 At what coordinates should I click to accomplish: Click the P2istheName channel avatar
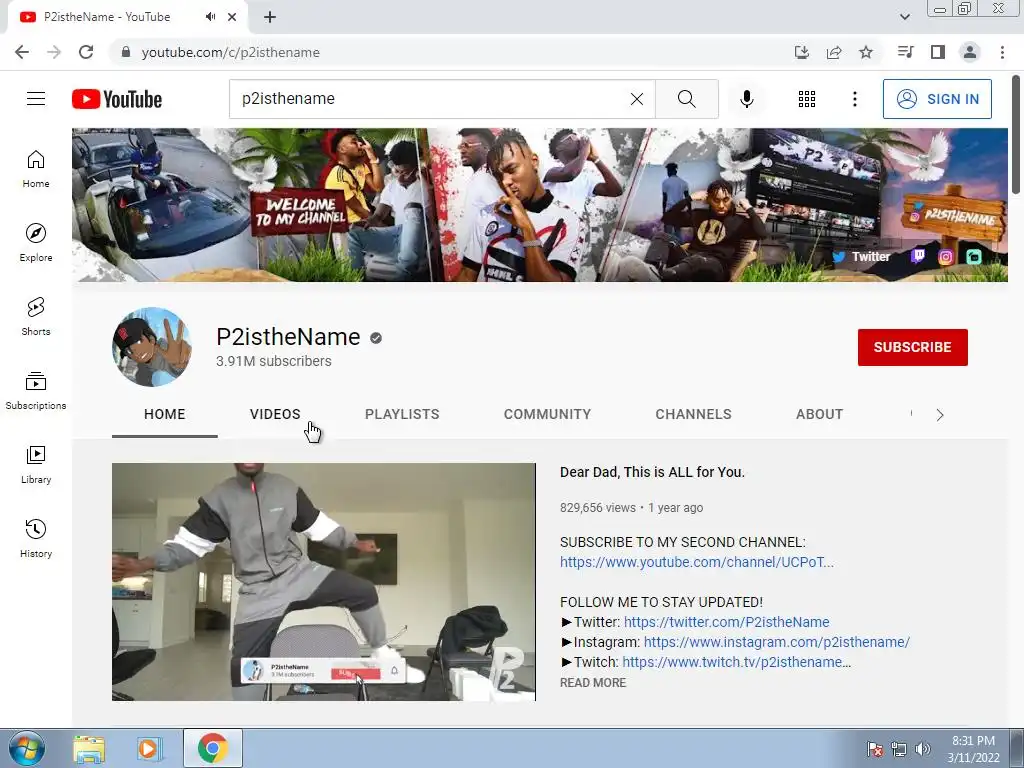pos(152,347)
